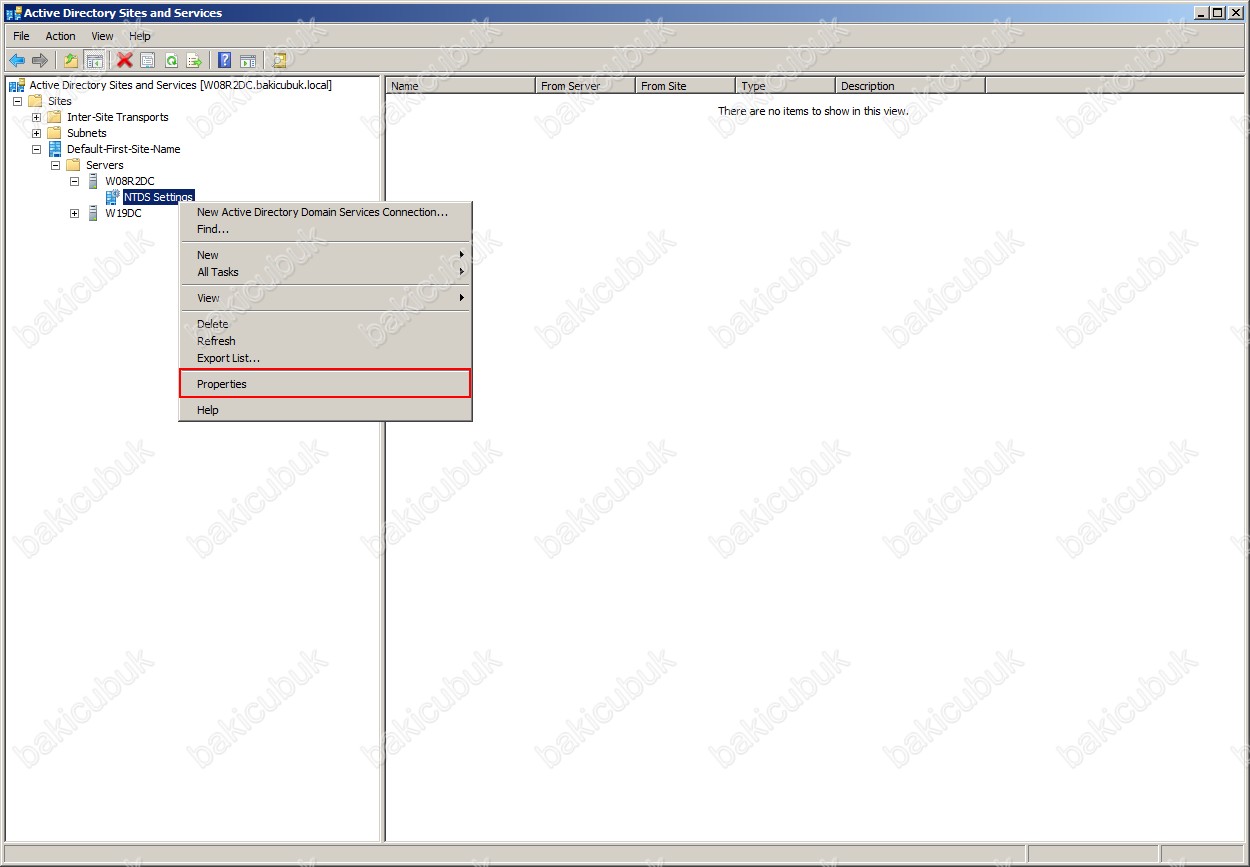Click the Find toolbar icon
The image size is (1250, 867).
coord(279,61)
